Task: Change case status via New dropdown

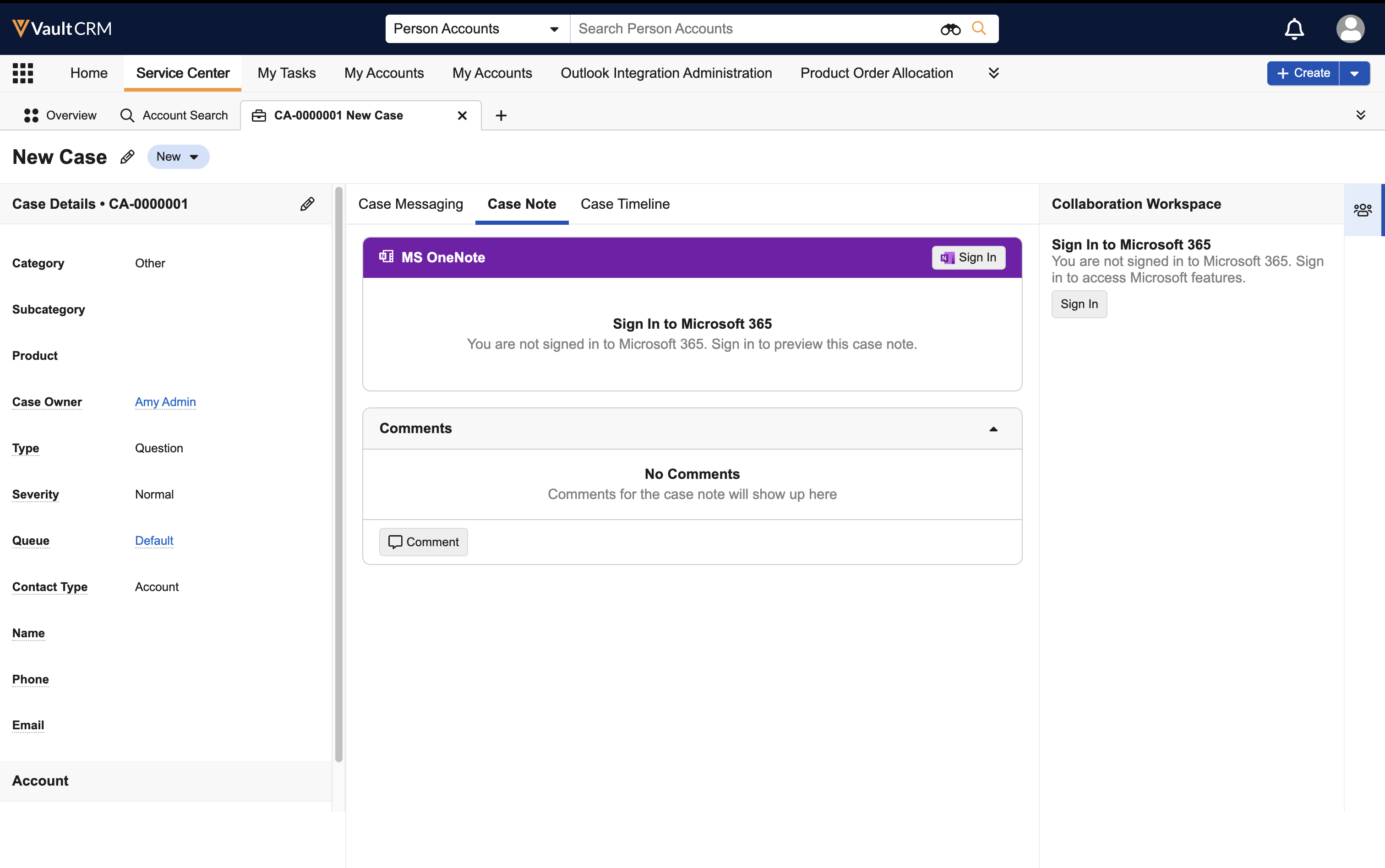Action: [178, 157]
